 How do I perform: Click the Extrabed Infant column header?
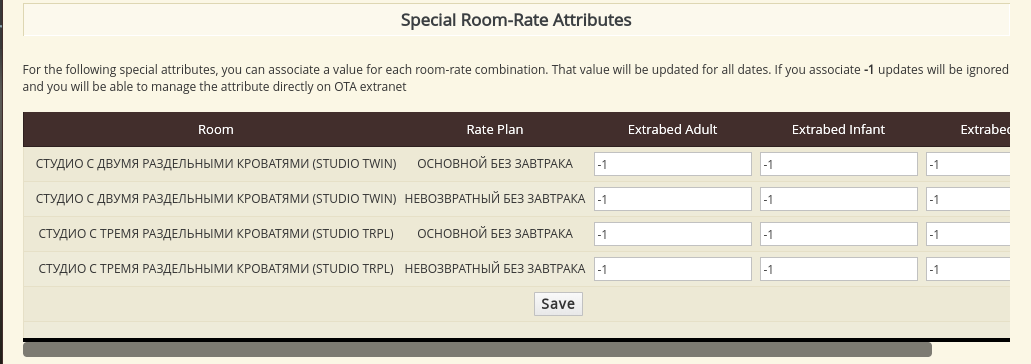pos(838,129)
